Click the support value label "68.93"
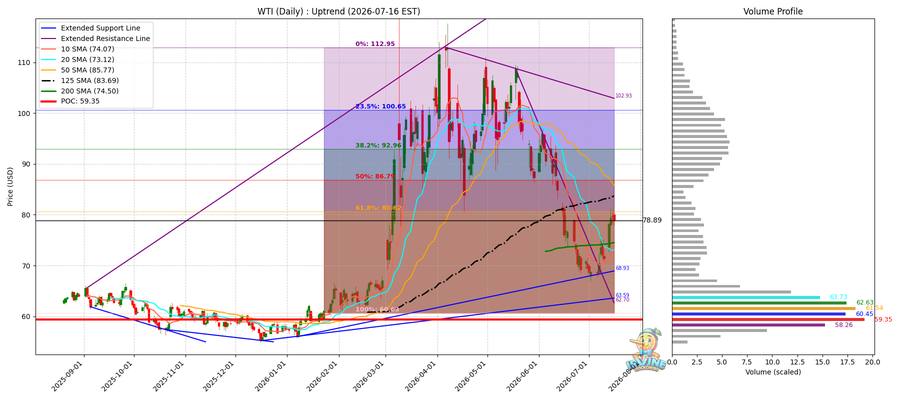This screenshot has width=900, height=400. (x=622, y=268)
